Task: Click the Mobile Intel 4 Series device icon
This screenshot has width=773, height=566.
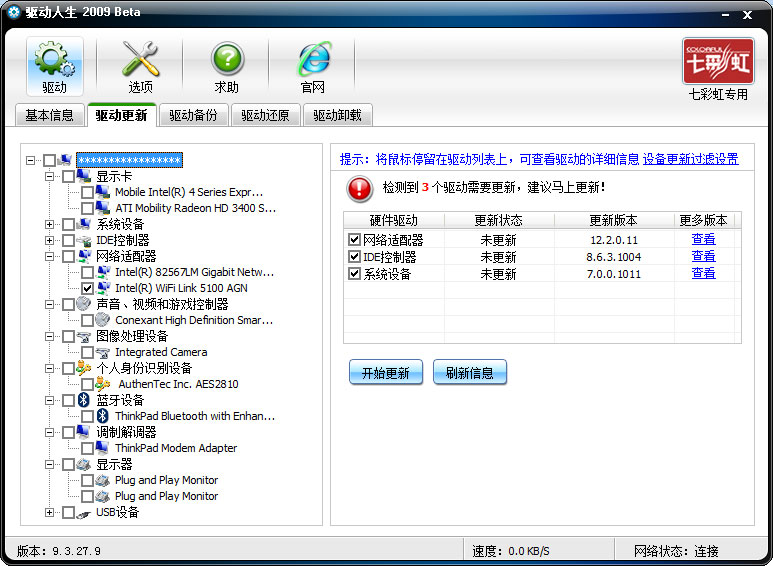Action: [x=103, y=192]
